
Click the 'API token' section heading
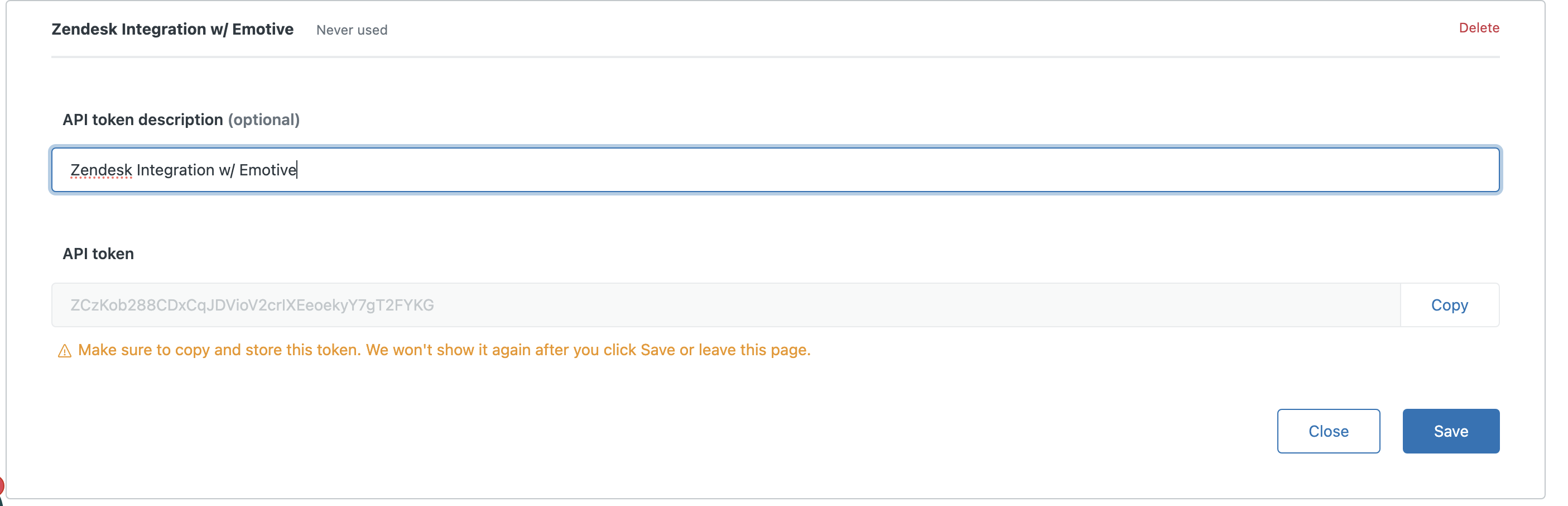[x=98, y=254]
